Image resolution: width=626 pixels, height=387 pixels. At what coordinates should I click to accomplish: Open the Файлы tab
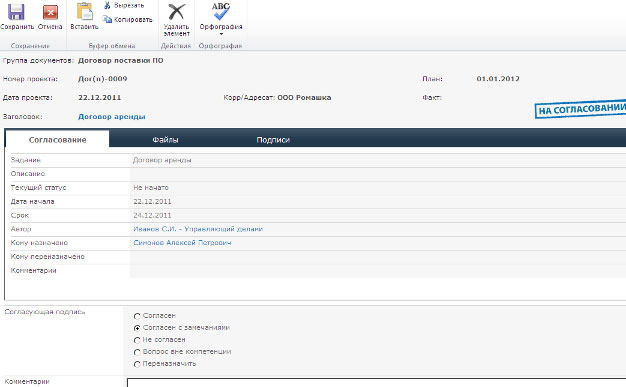coord(165,140)
